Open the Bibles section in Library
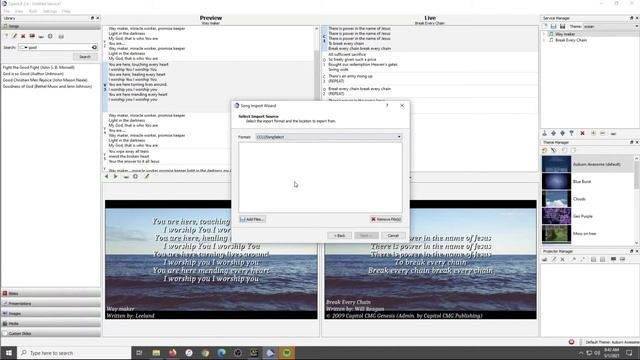The height and width of the screenshot is (360, 640). (51, 293)
